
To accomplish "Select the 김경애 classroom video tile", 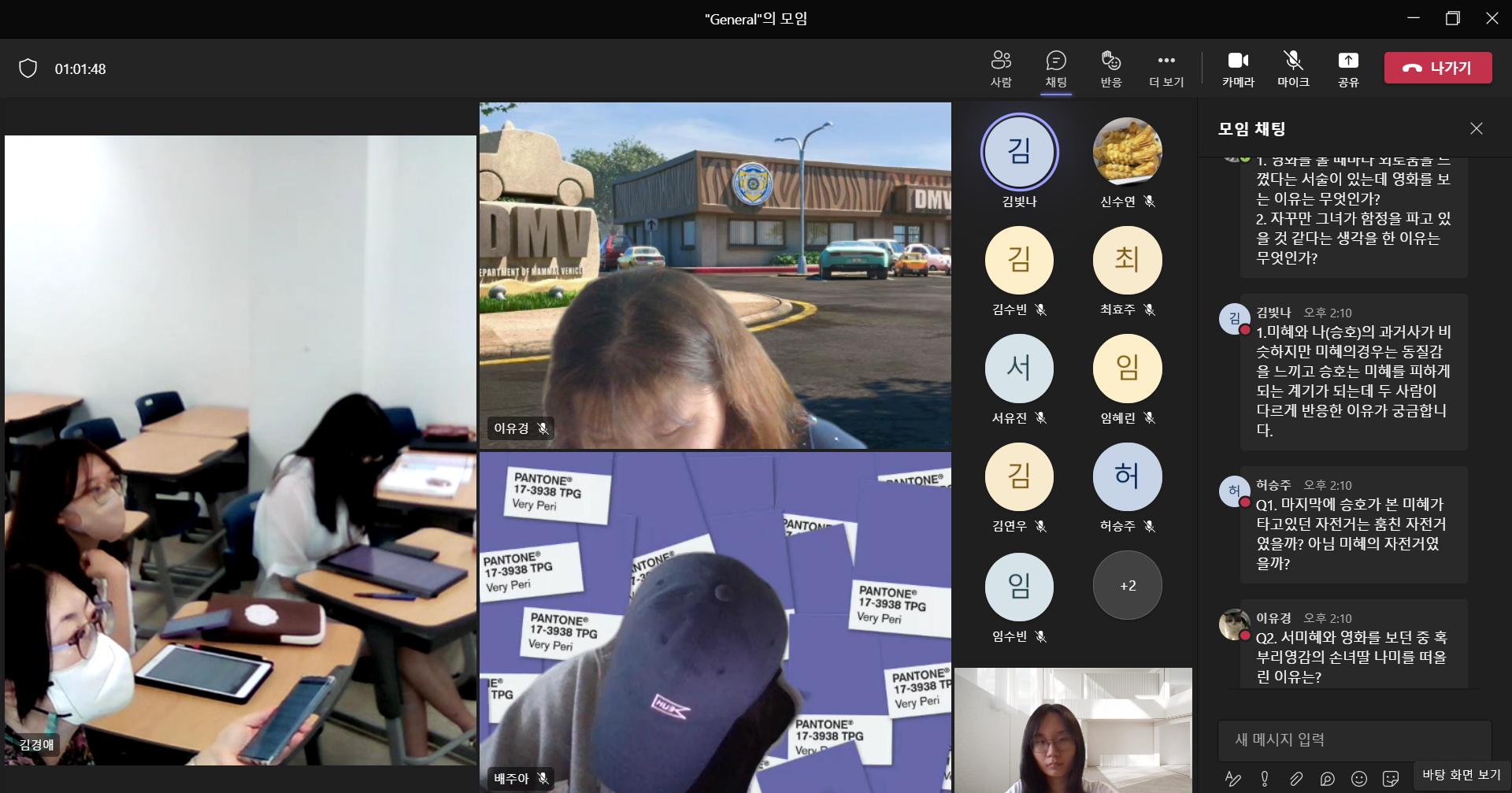I will click(x=240, y=450).
